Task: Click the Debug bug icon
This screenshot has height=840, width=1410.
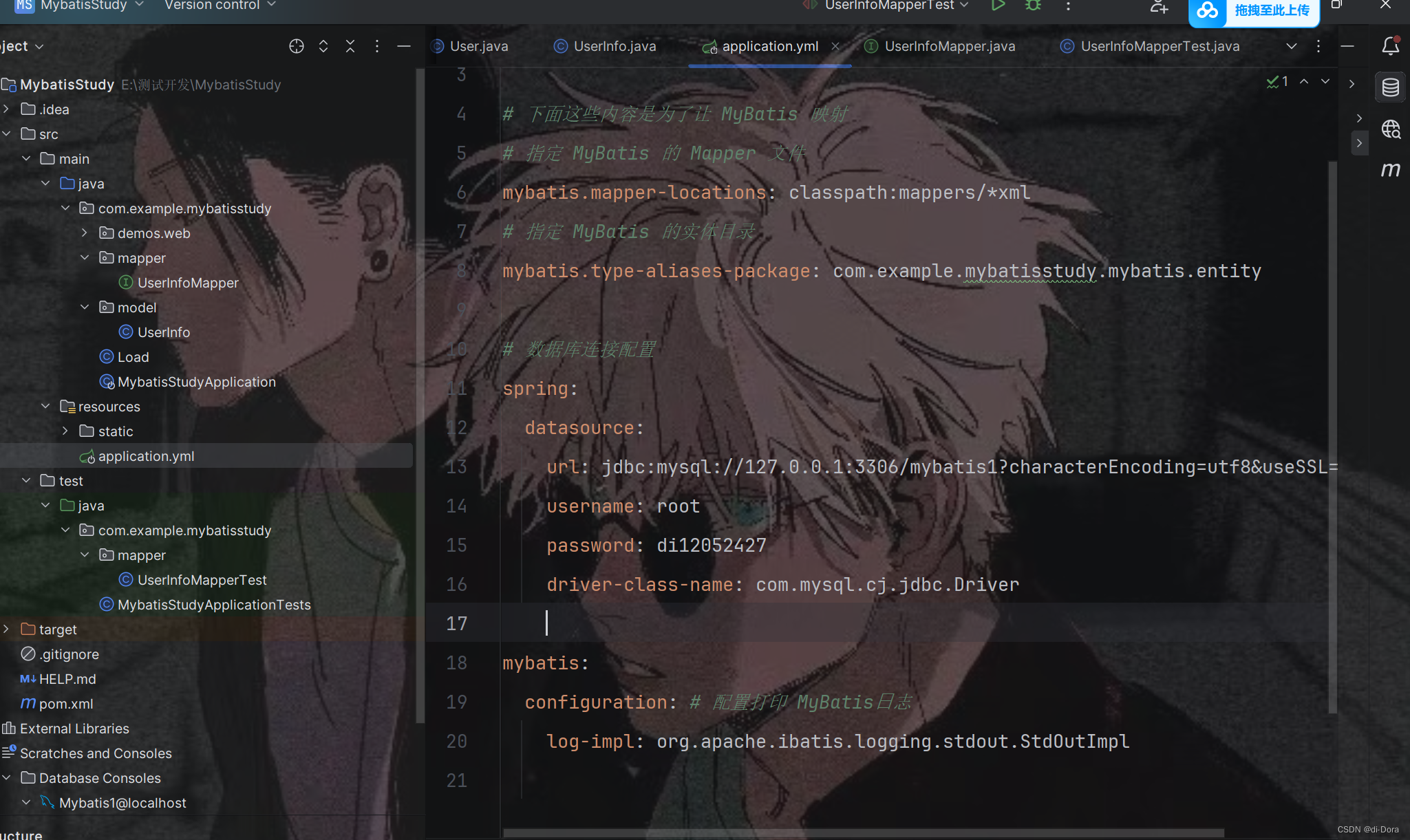Action: (x=1033, y=6)
